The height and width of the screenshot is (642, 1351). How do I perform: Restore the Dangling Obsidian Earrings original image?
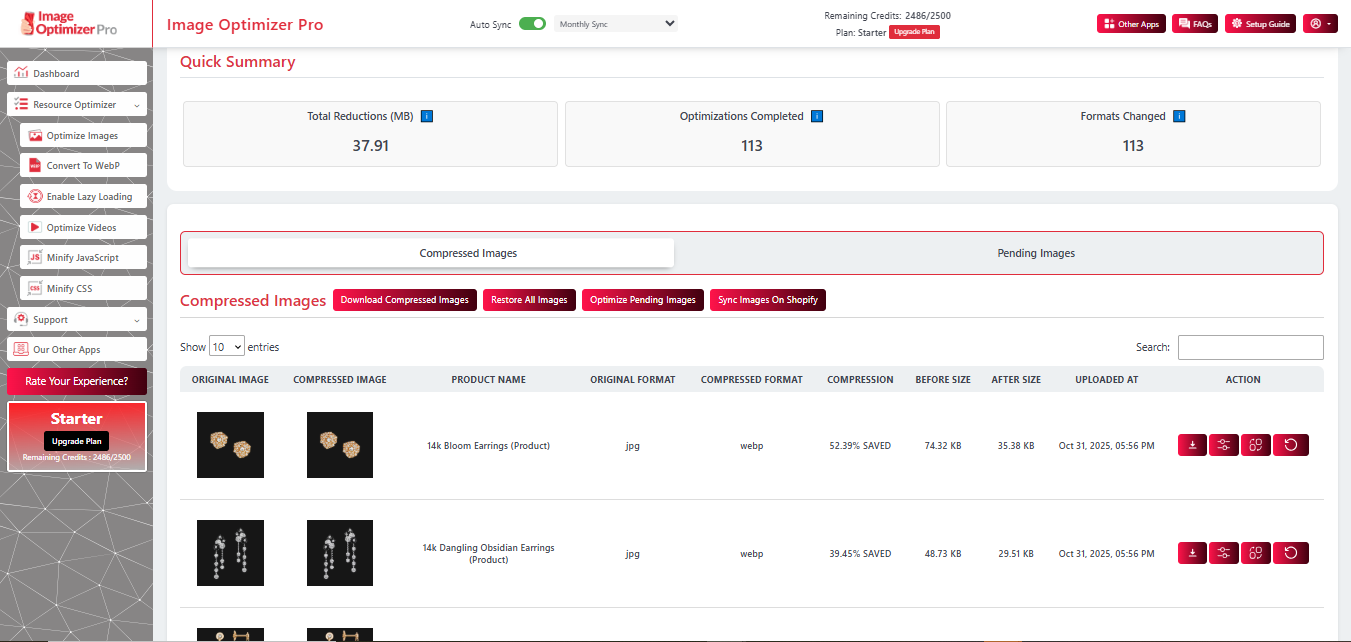[x=1291, y=552]
